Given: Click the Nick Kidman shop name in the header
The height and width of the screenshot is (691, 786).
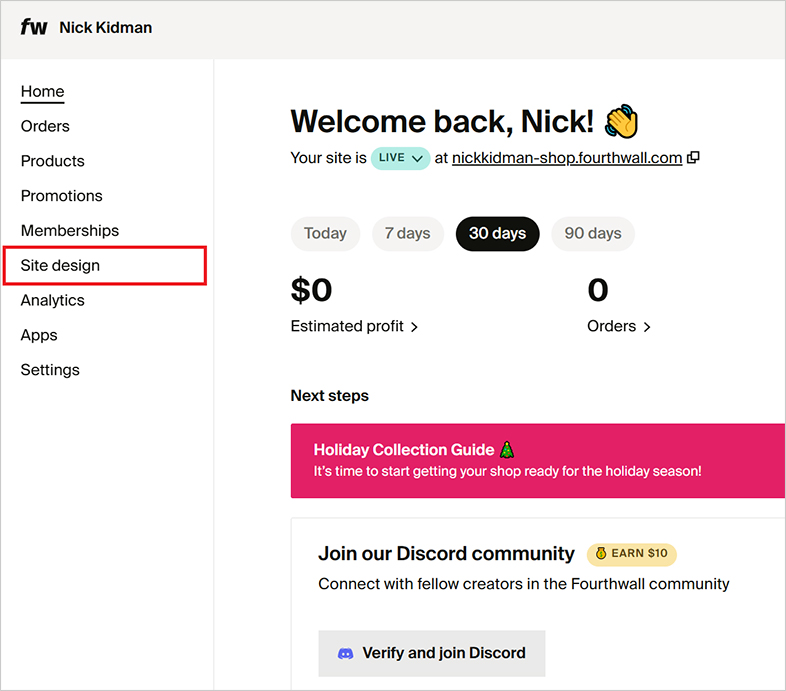Looking at the screenshot, I should 106,28.
